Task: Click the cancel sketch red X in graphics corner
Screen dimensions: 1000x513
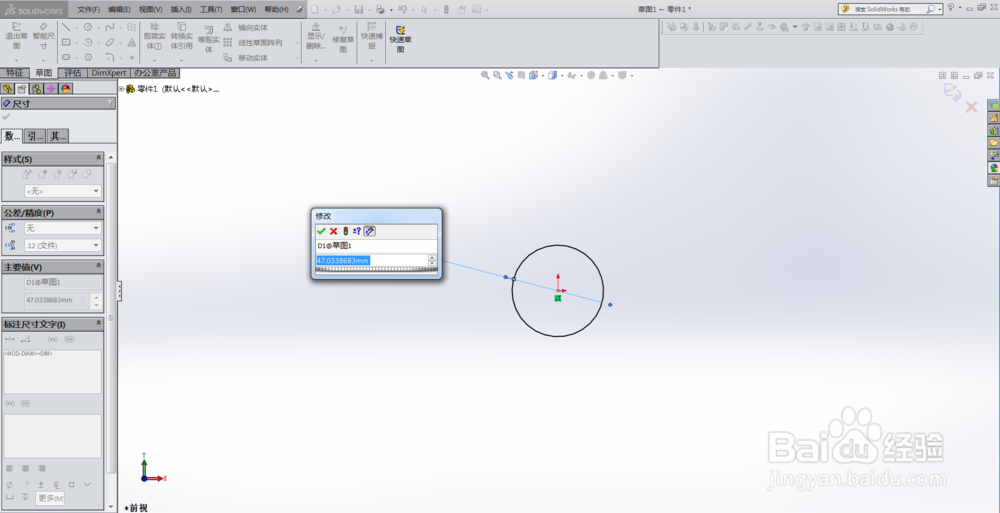Action: [x=971, y=107]
